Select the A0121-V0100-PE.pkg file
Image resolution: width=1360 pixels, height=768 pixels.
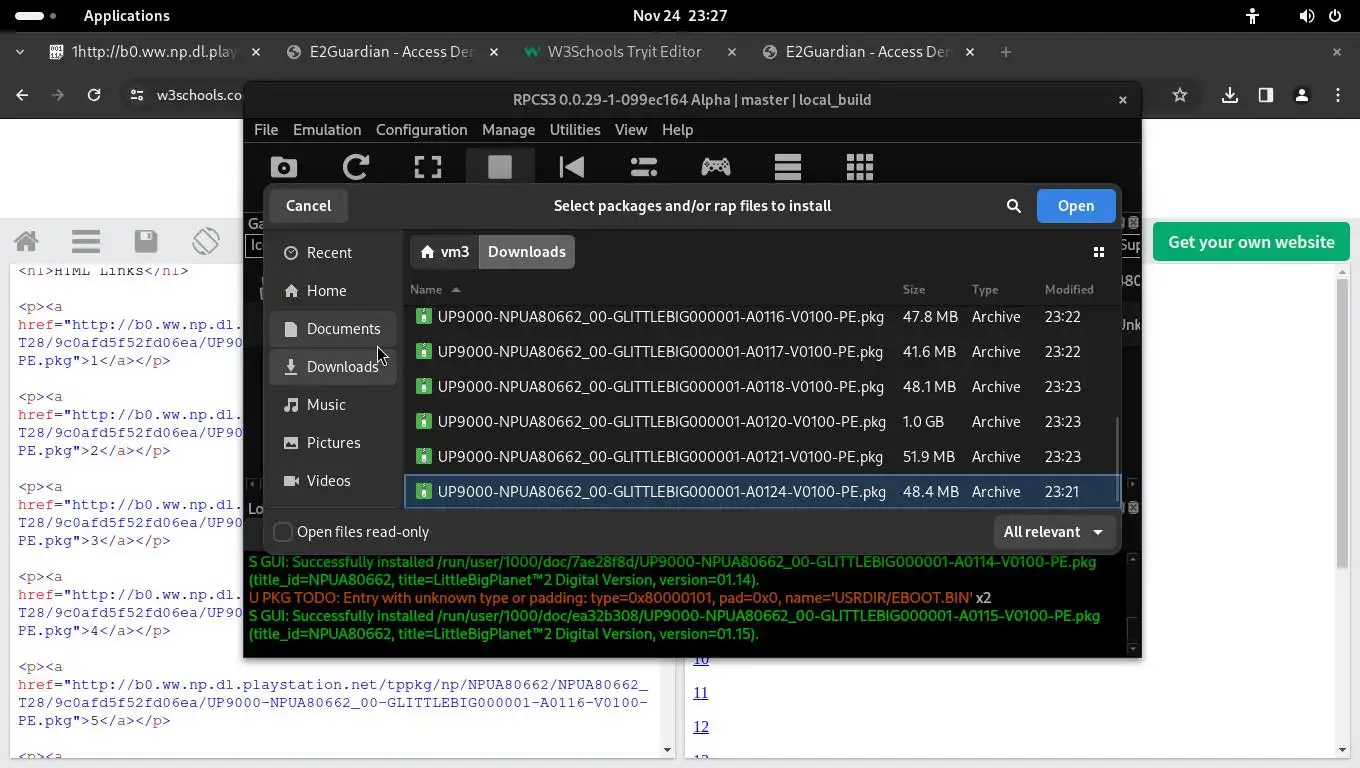(x=763, y=457)
